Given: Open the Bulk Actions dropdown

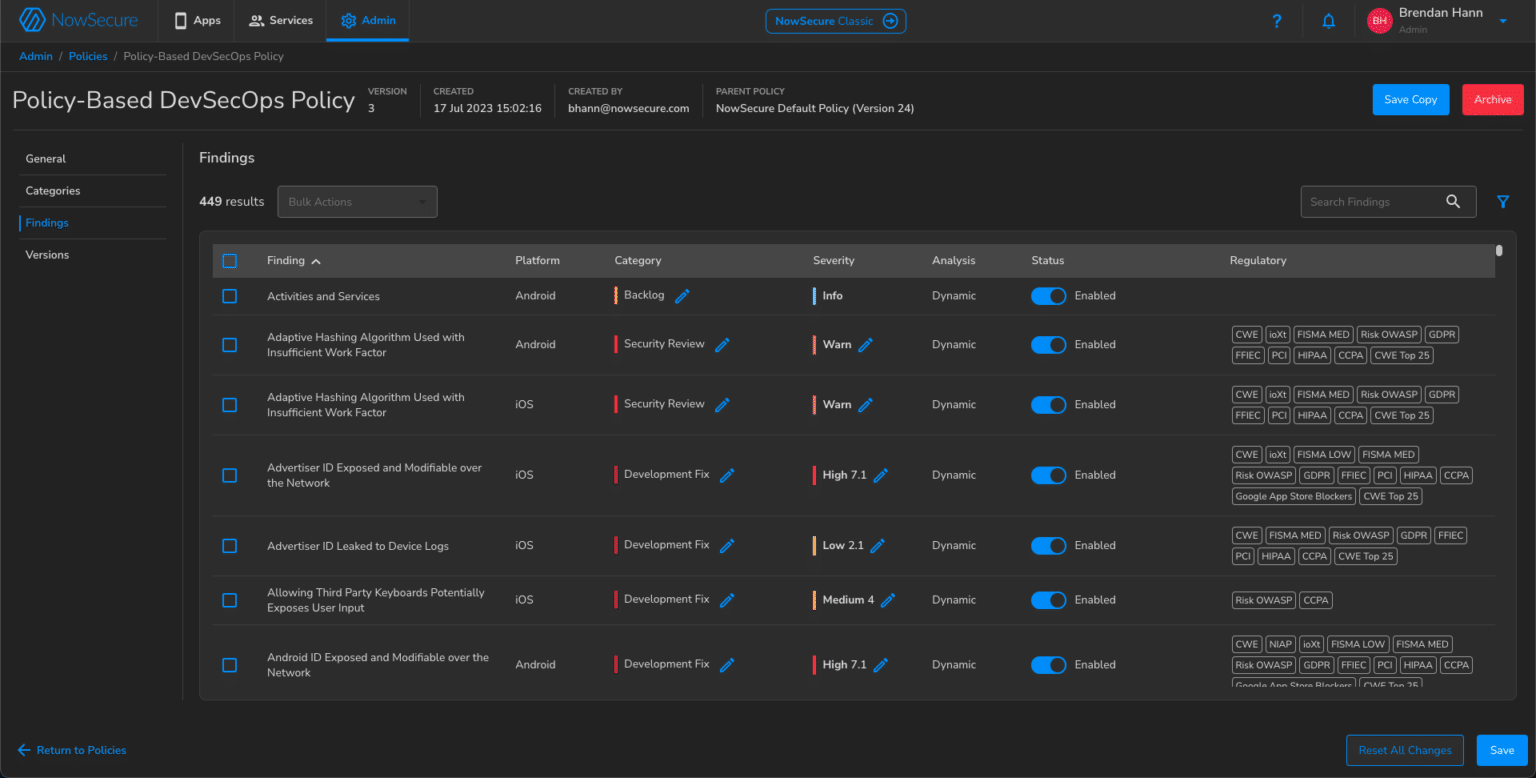Looking at the screenshot, I should point(357,202).
